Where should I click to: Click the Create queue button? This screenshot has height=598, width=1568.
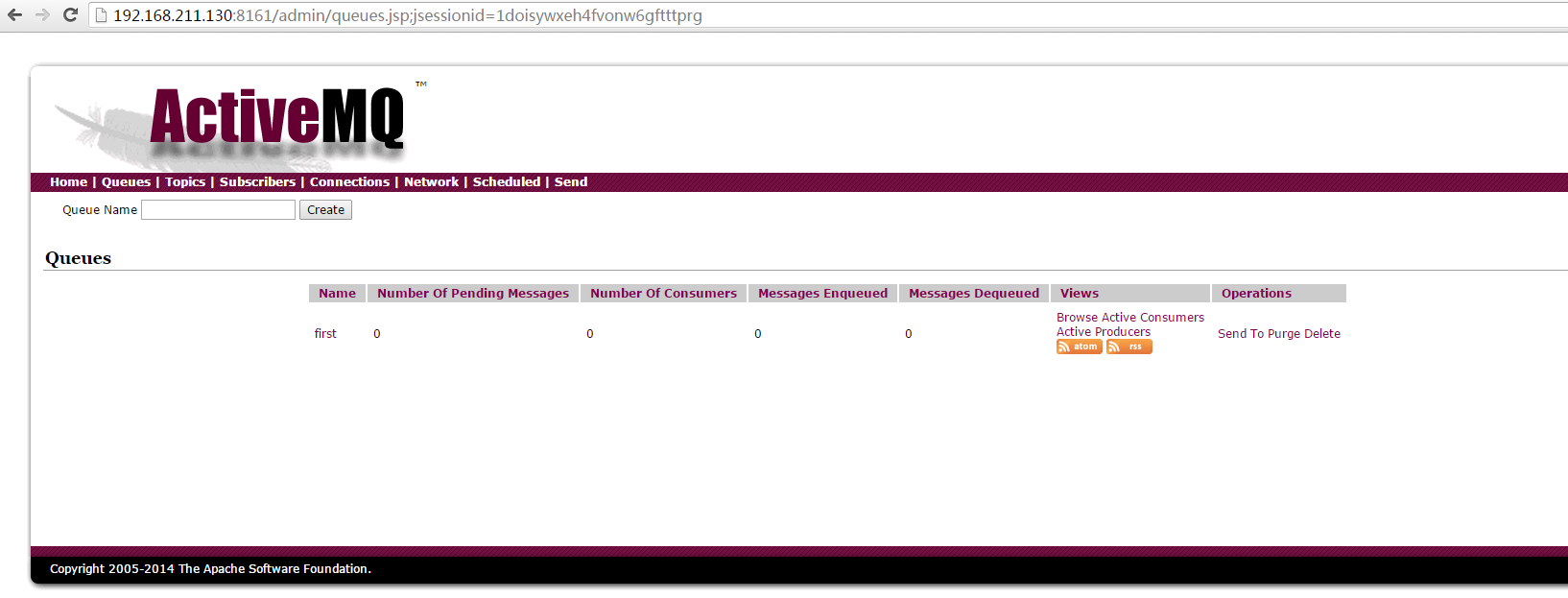pos(325,210)
